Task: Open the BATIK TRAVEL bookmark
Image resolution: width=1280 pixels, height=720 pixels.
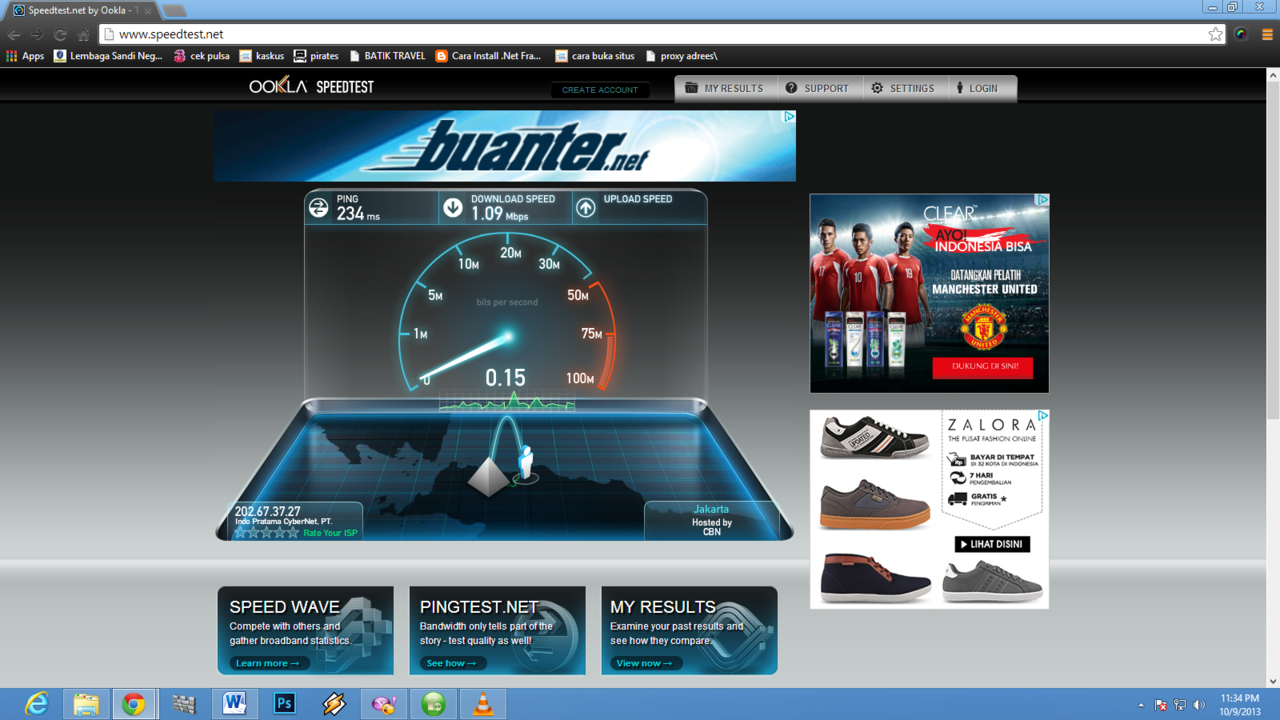Action: (387, 56)
